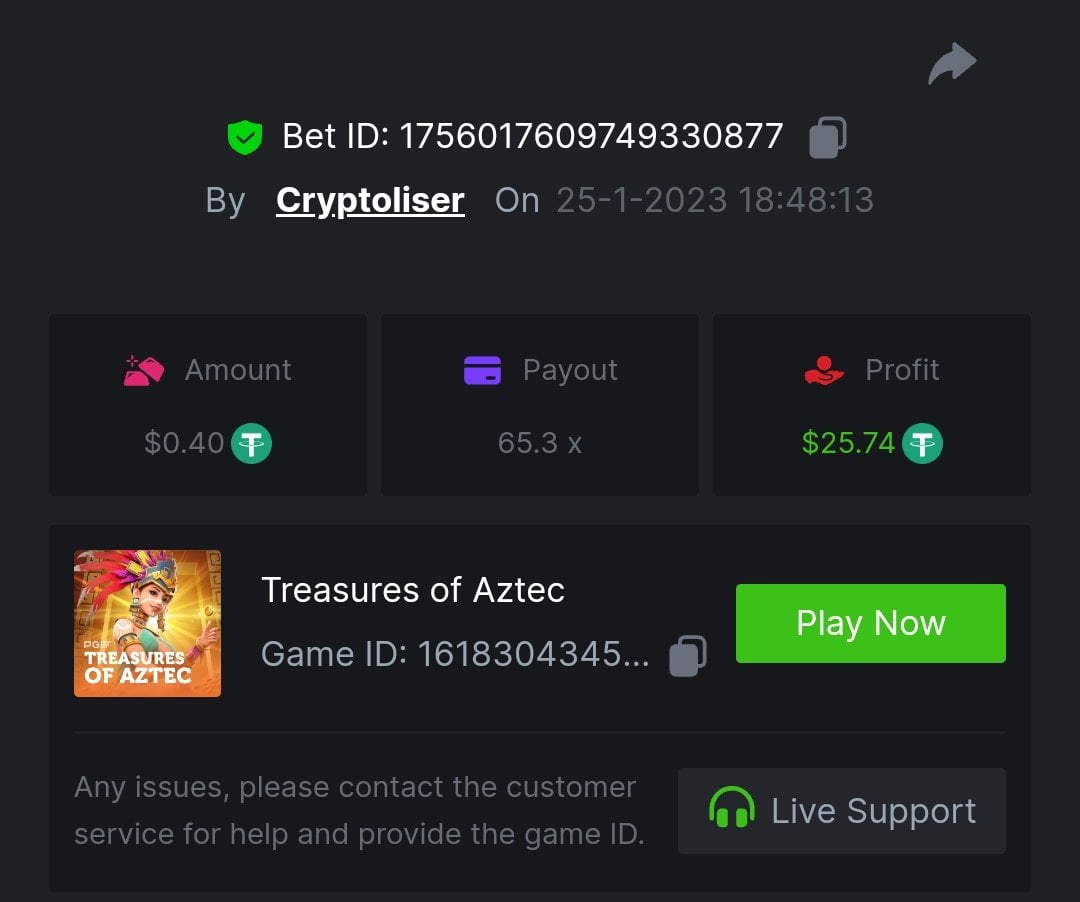The height and width of the screenshot is (902, 1080).
Task: Click the Tether coin beside $0.40
Action: coord(252,443)
